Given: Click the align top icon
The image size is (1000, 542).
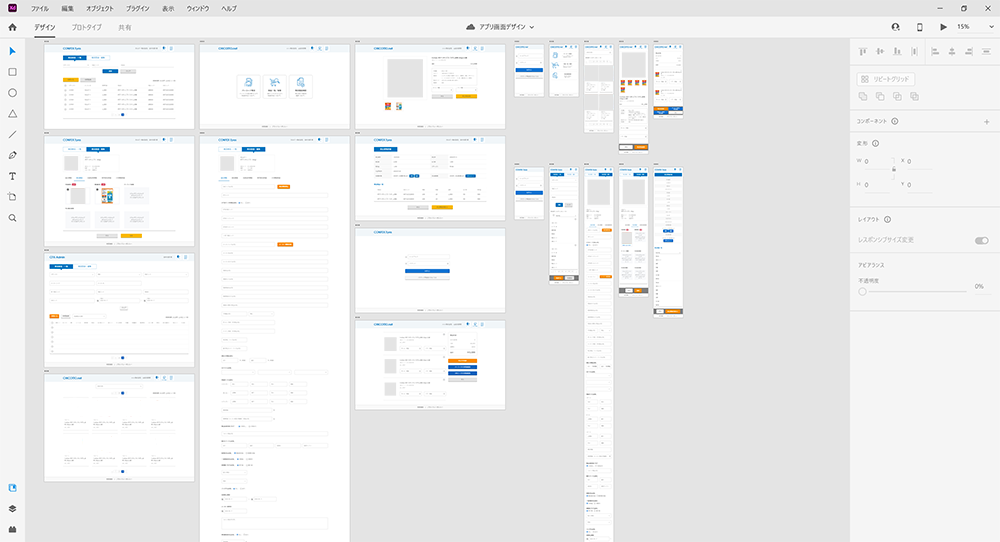Looking at the screenshot, I should coord(863,52).
